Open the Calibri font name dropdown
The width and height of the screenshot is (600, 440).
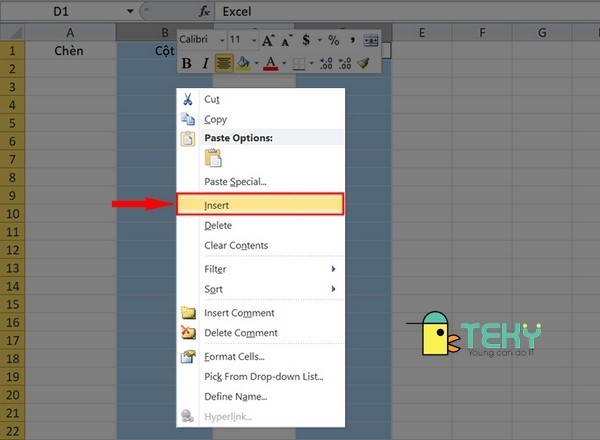[222, 40]
